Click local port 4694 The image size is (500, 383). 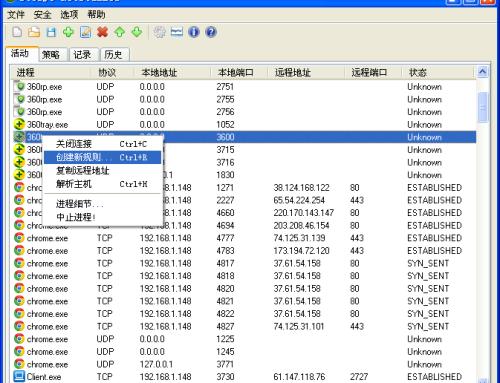pos(225,225)
